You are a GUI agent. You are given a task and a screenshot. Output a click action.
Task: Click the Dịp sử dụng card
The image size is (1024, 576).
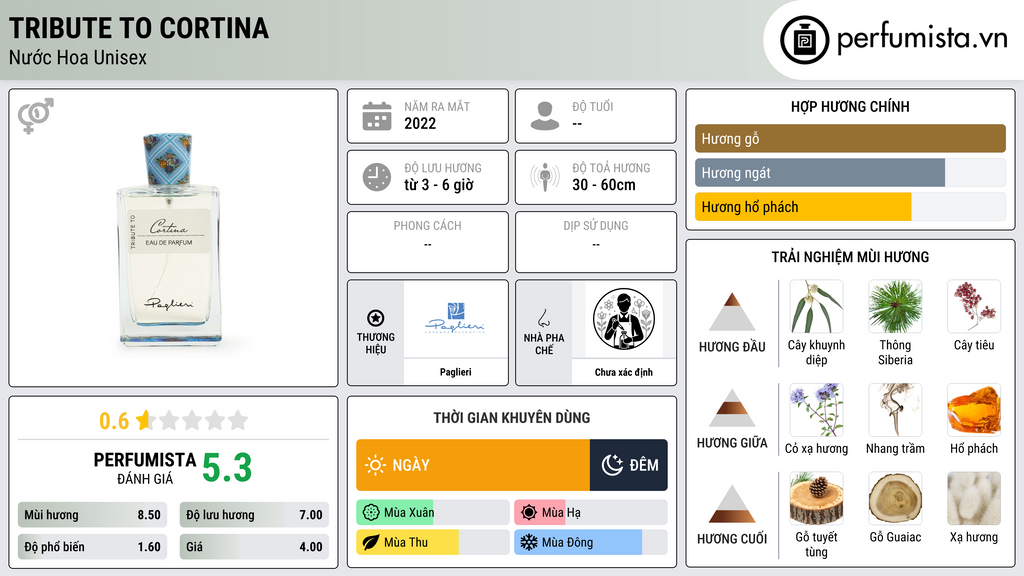[596, 242]
